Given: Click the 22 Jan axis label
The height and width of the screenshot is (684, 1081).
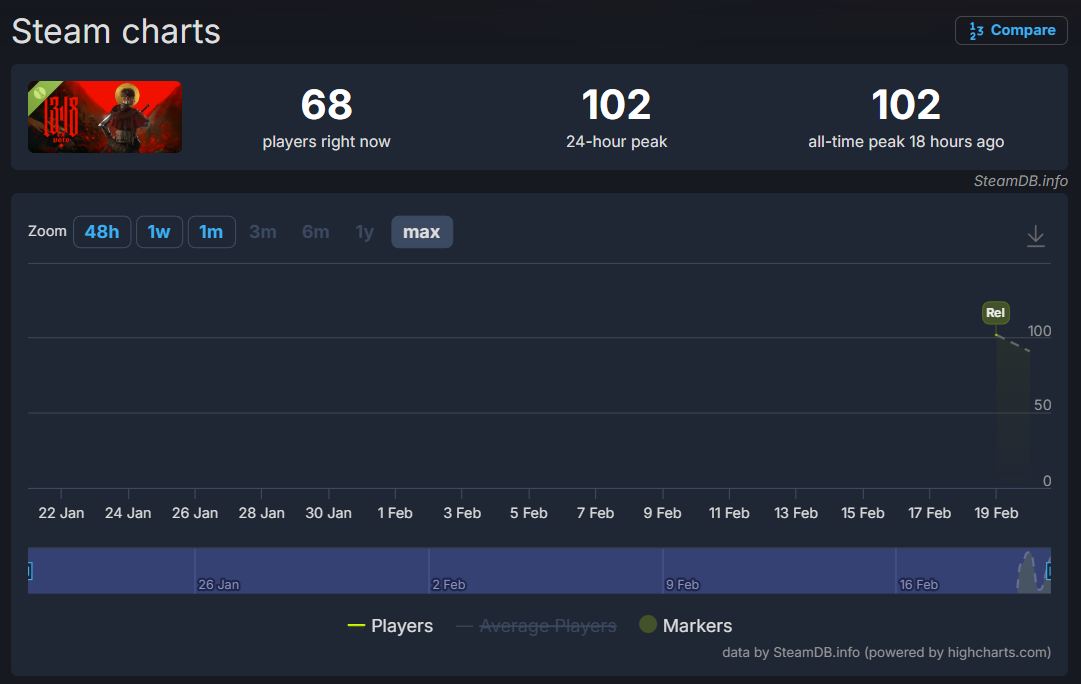Looking at the screenshot, I should point(61,513).
